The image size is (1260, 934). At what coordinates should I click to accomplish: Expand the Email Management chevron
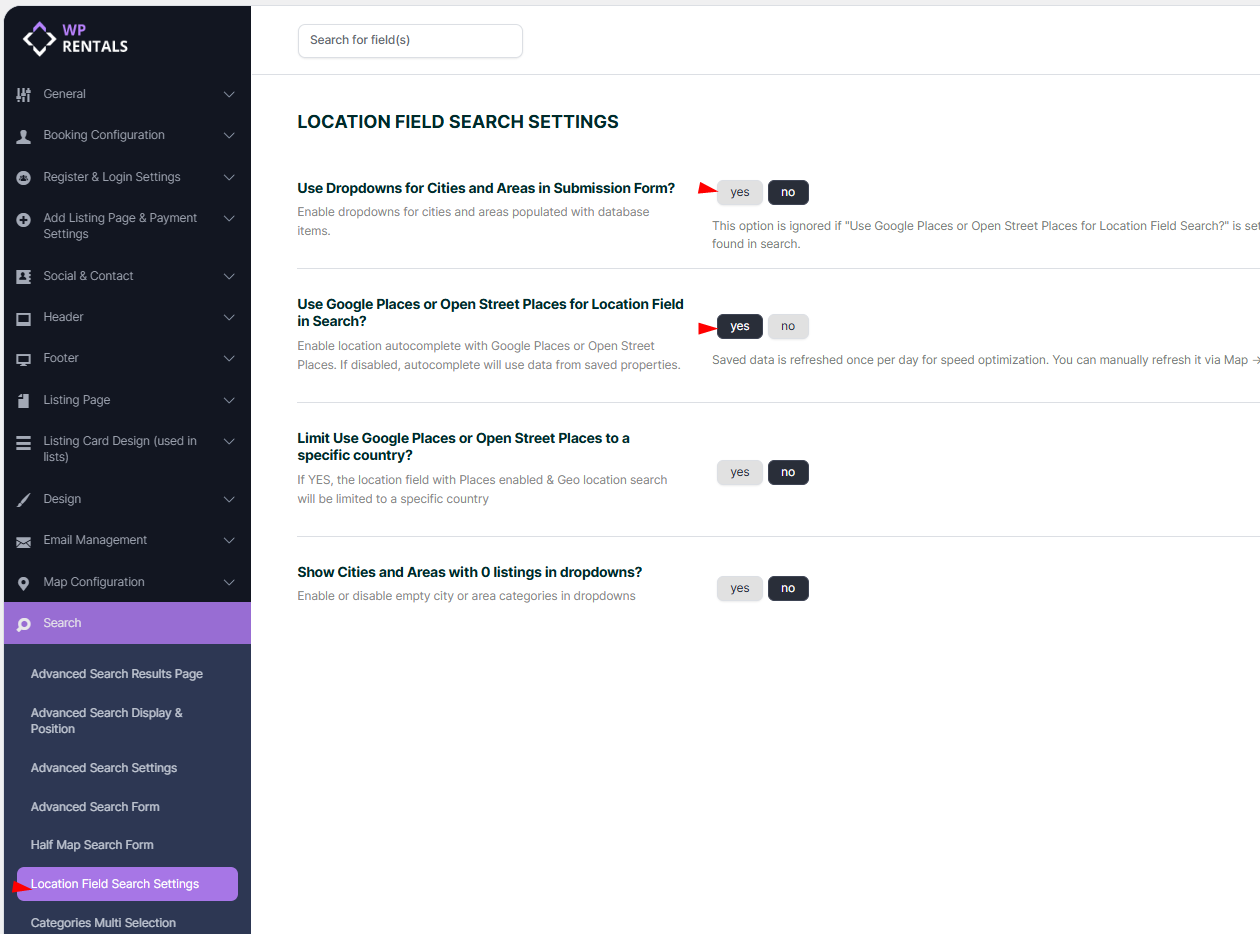click(x=229, y=540)
